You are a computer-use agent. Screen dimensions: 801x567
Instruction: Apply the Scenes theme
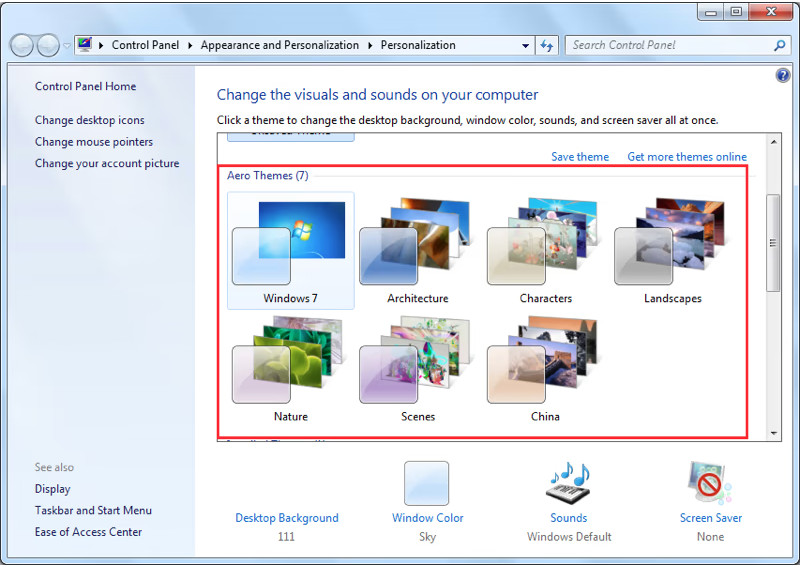417,368
